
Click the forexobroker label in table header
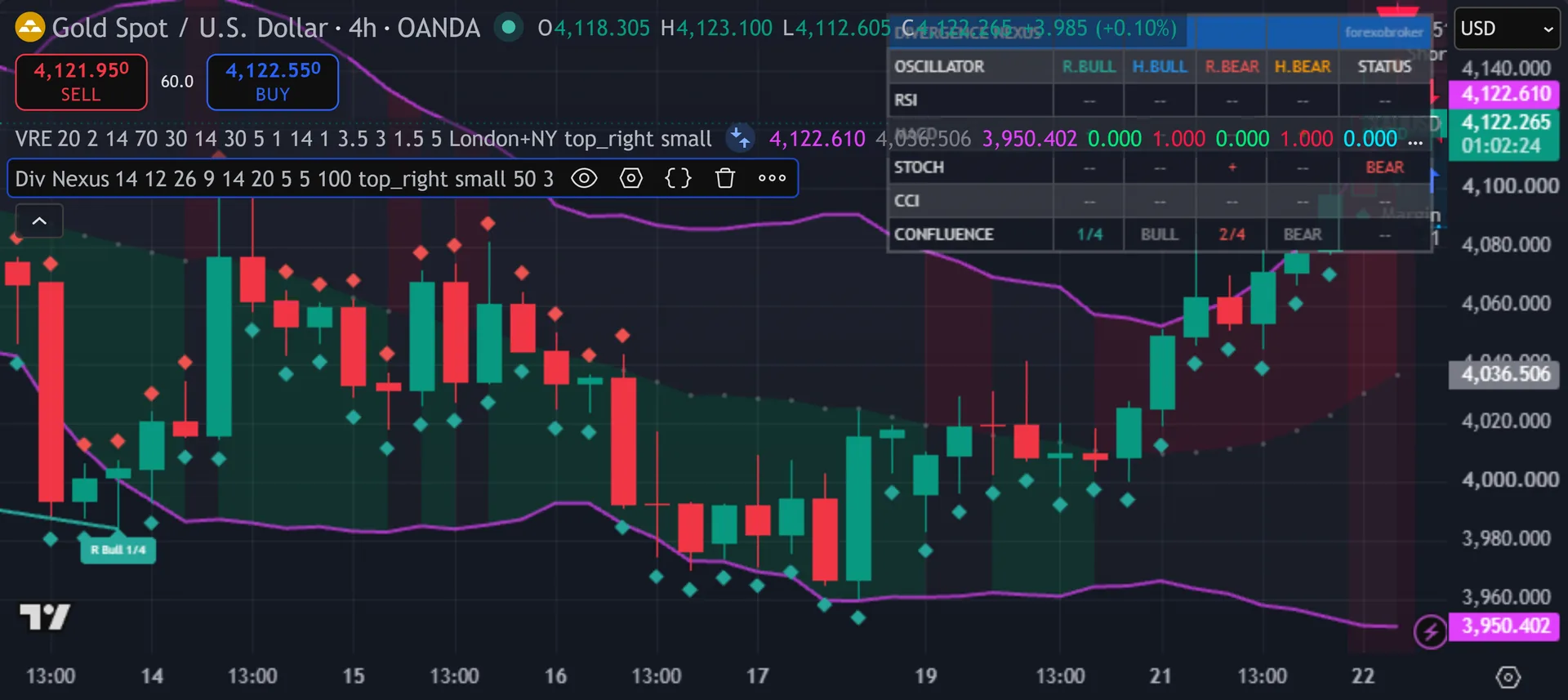pyautogui.click(x=1384, y=33)
